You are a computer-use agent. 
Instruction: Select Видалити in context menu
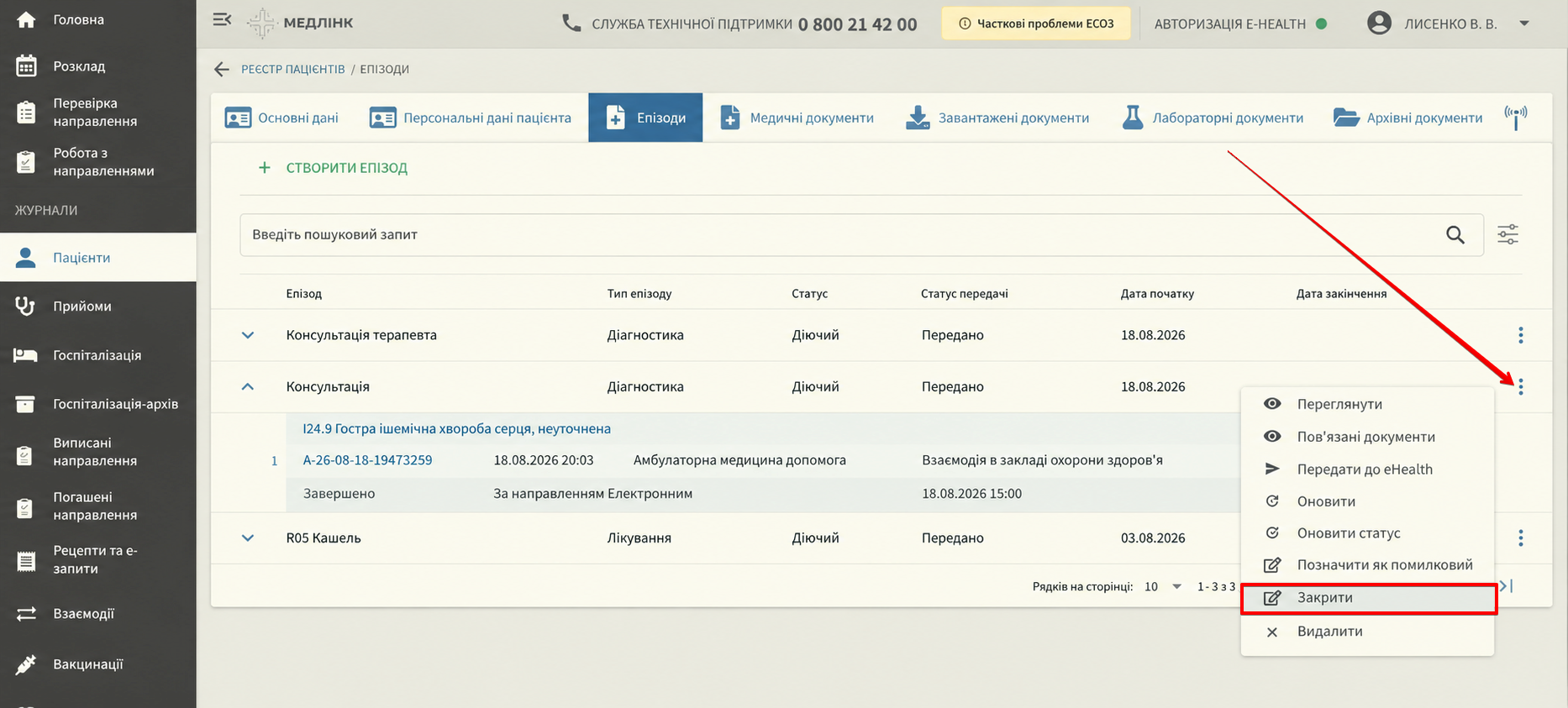(1367, 632)
